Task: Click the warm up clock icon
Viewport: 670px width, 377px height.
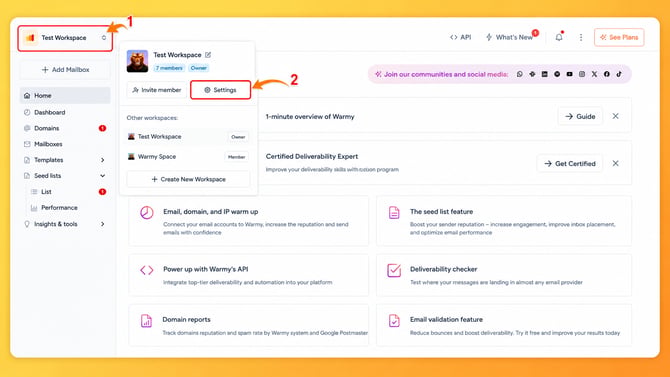Action: (147, 212)
